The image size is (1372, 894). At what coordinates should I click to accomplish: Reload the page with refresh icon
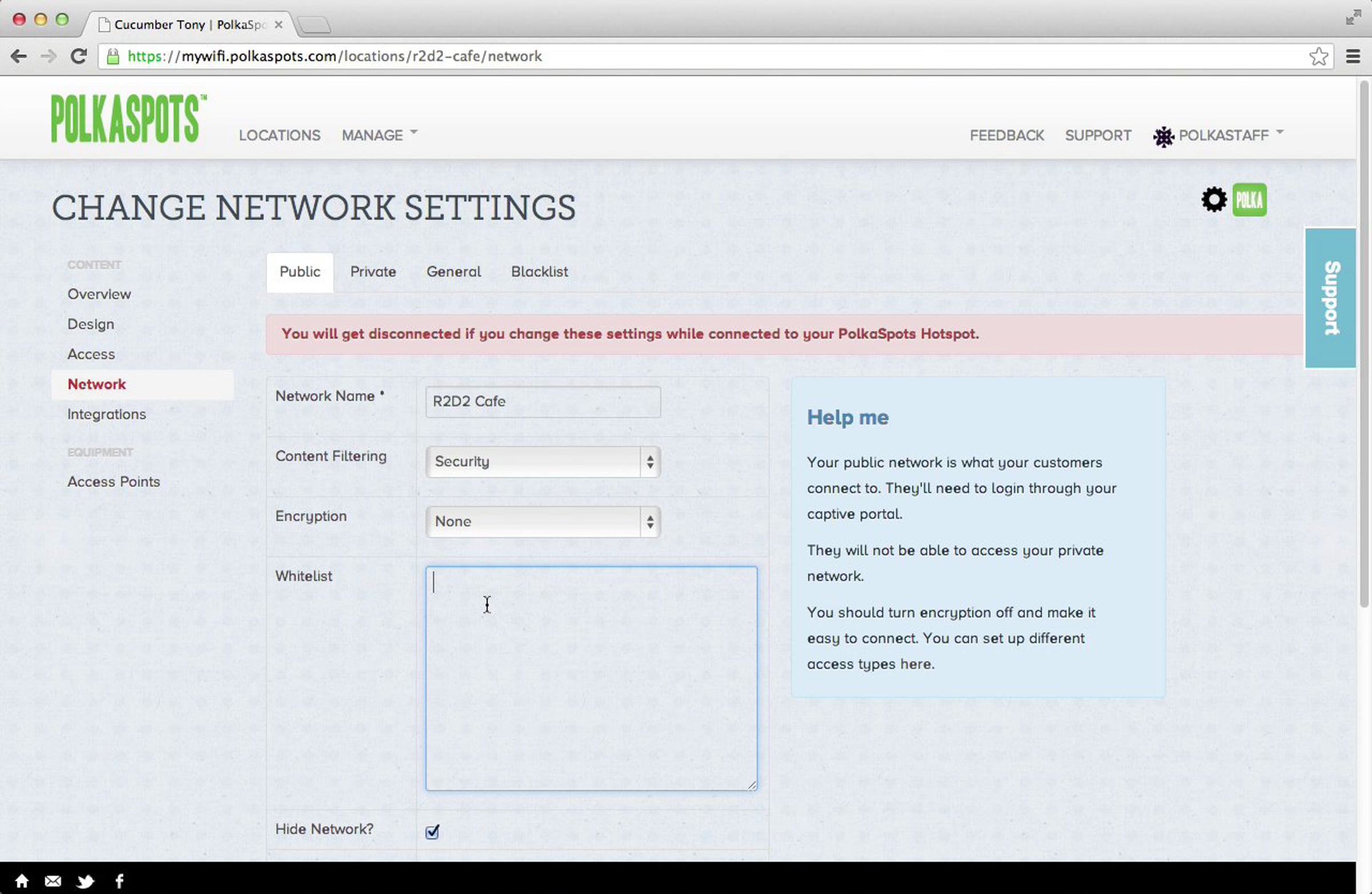pyautogui.click(x=78, y=56)
